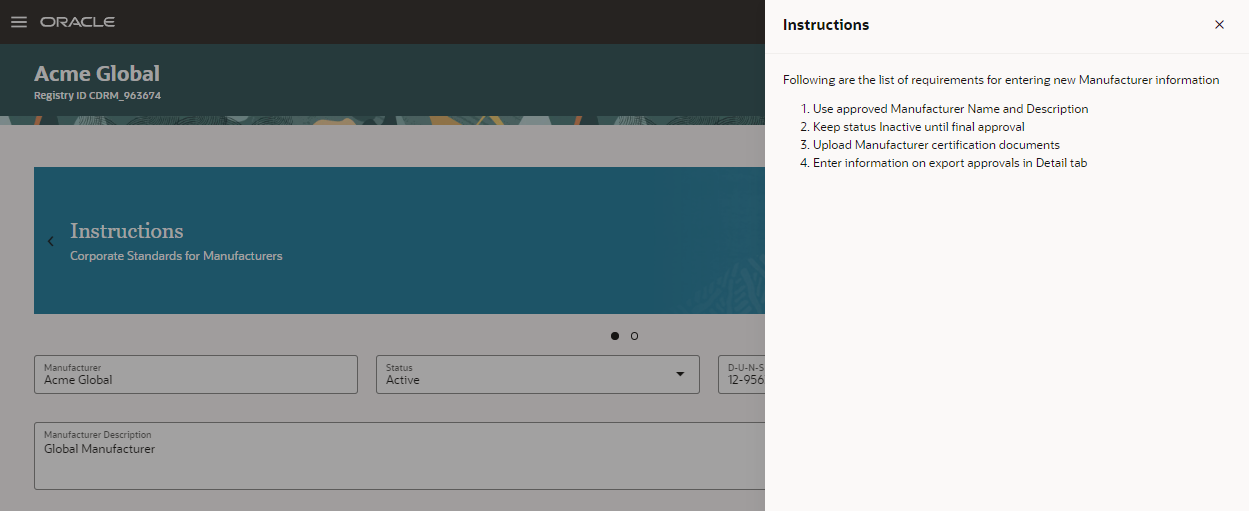Click the Instructions panel heading

tap(826, 25)
